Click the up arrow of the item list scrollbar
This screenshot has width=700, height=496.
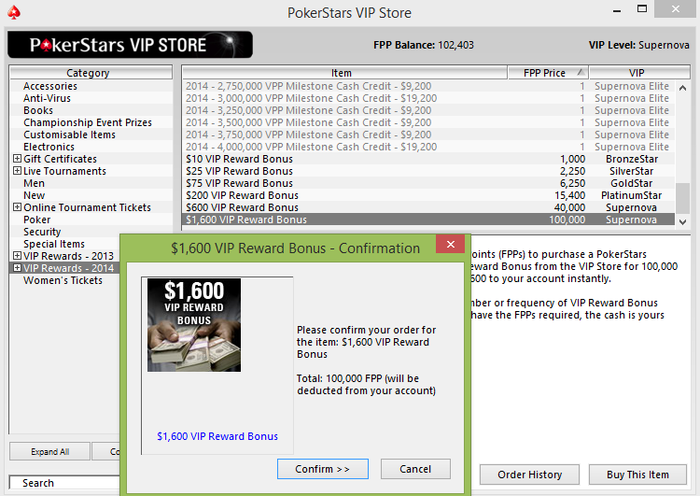(x=683, y=88)
